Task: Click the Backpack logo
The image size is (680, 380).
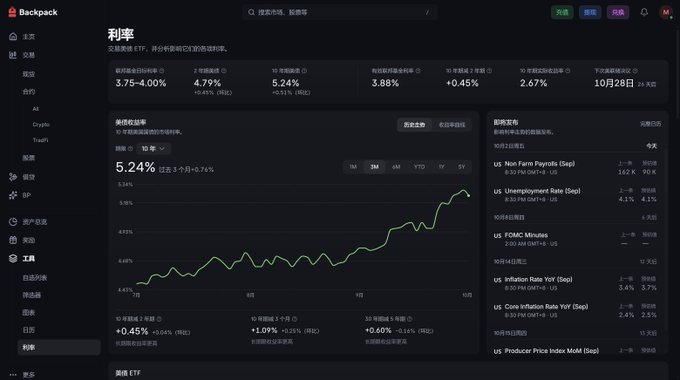Action: pos(33,12)
